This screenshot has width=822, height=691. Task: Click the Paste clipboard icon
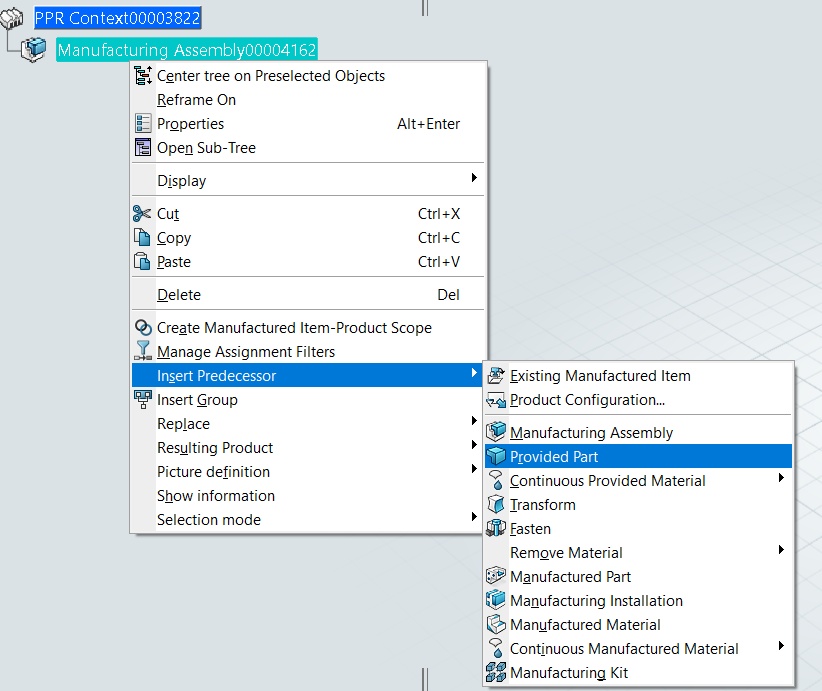tap(142, 261)
